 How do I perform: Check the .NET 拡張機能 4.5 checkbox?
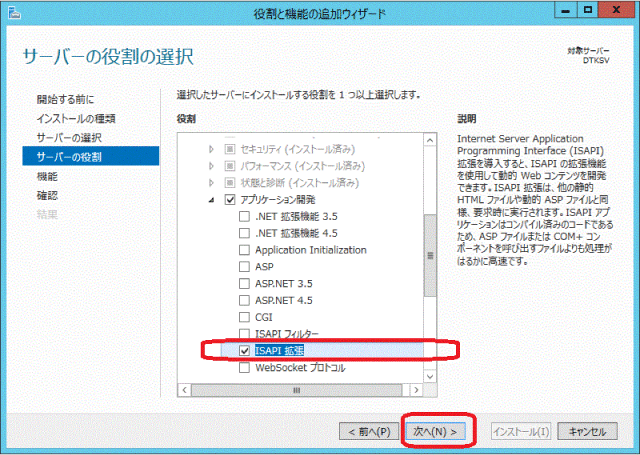coord(244,233)
